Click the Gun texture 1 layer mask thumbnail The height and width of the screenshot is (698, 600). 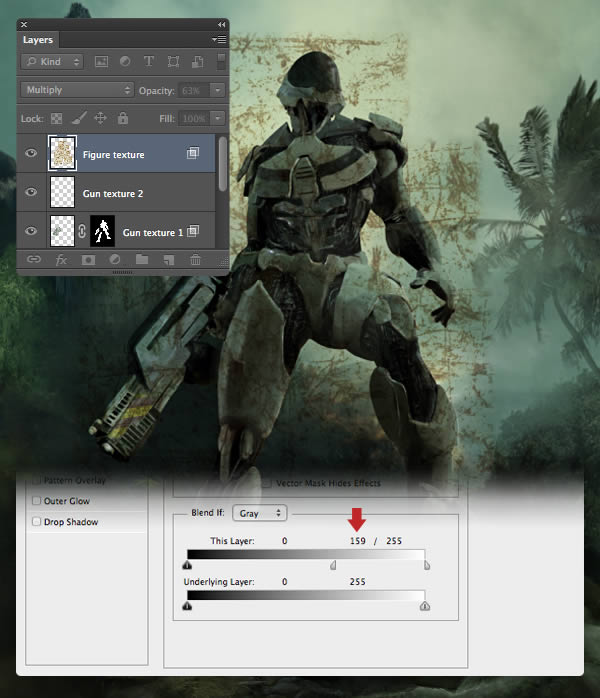click(102, 231)
